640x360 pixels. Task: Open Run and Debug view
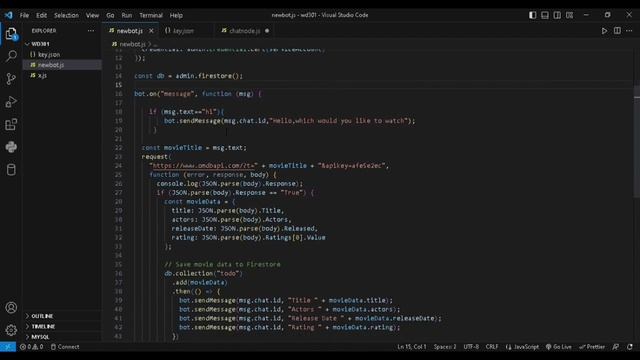(11, 102)
